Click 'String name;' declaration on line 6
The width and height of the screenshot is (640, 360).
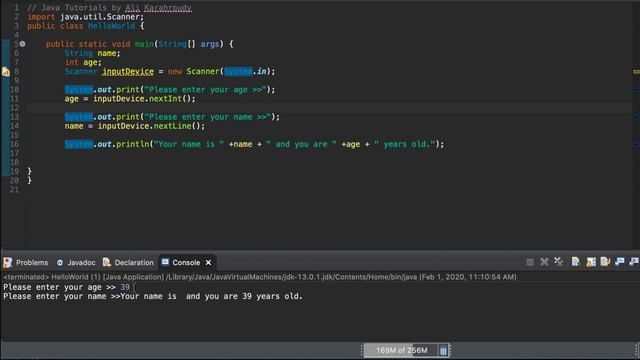(x=92, y=53)
